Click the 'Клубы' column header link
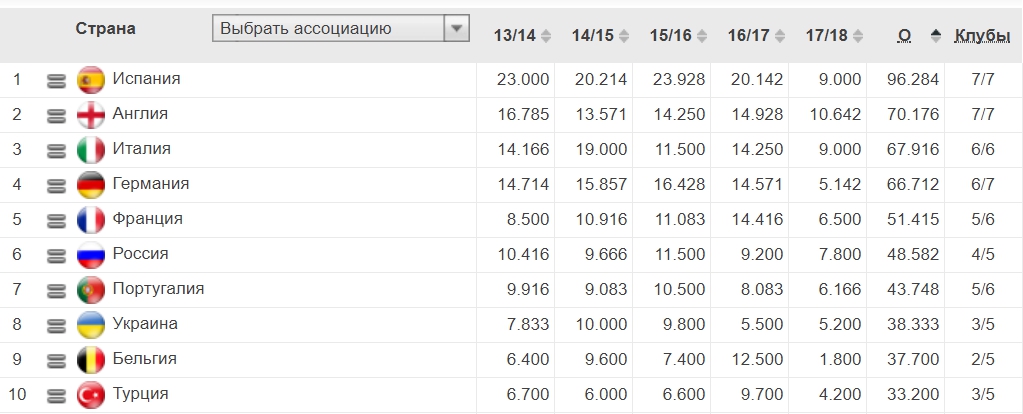 click(982, 36)
